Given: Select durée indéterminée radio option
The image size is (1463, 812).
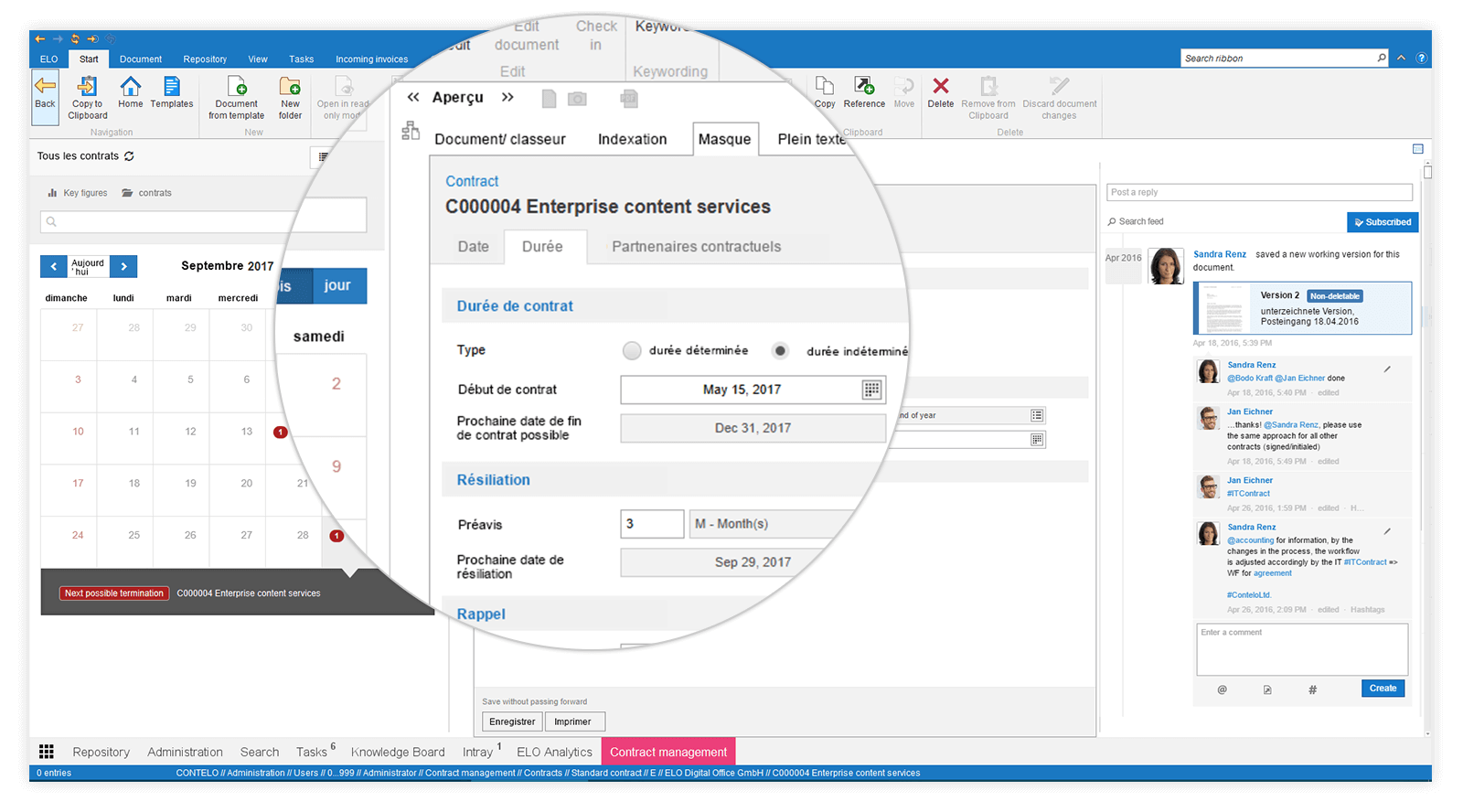Looking at the screenshot, I should [780, 350].
